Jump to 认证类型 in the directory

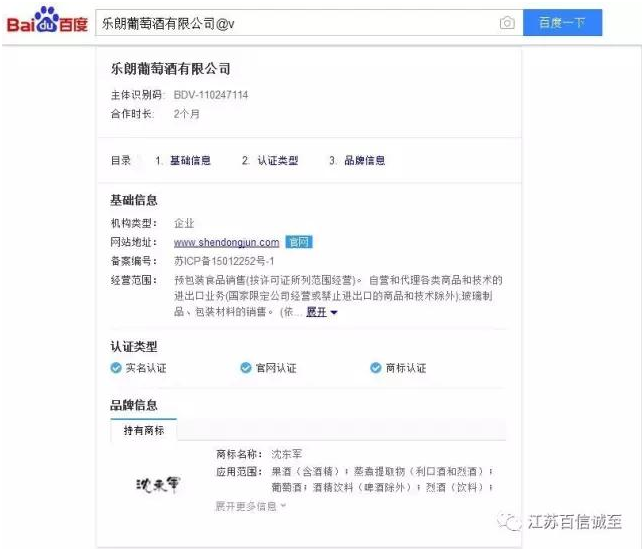(278, 161)
